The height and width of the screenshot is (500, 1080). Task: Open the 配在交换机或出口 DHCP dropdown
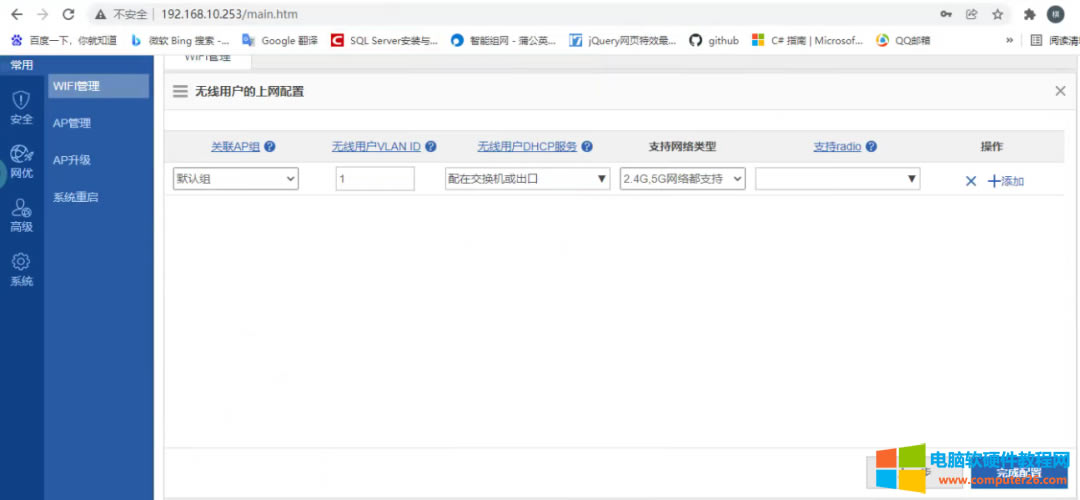[x=528, y=179]
